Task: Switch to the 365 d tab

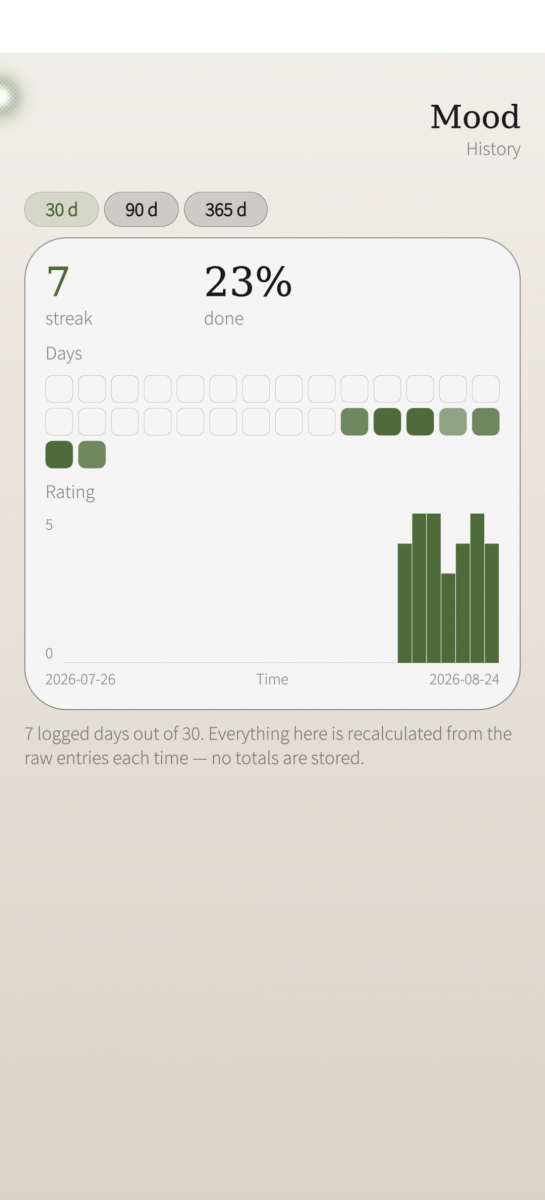Action: click(x=225, y=210)
